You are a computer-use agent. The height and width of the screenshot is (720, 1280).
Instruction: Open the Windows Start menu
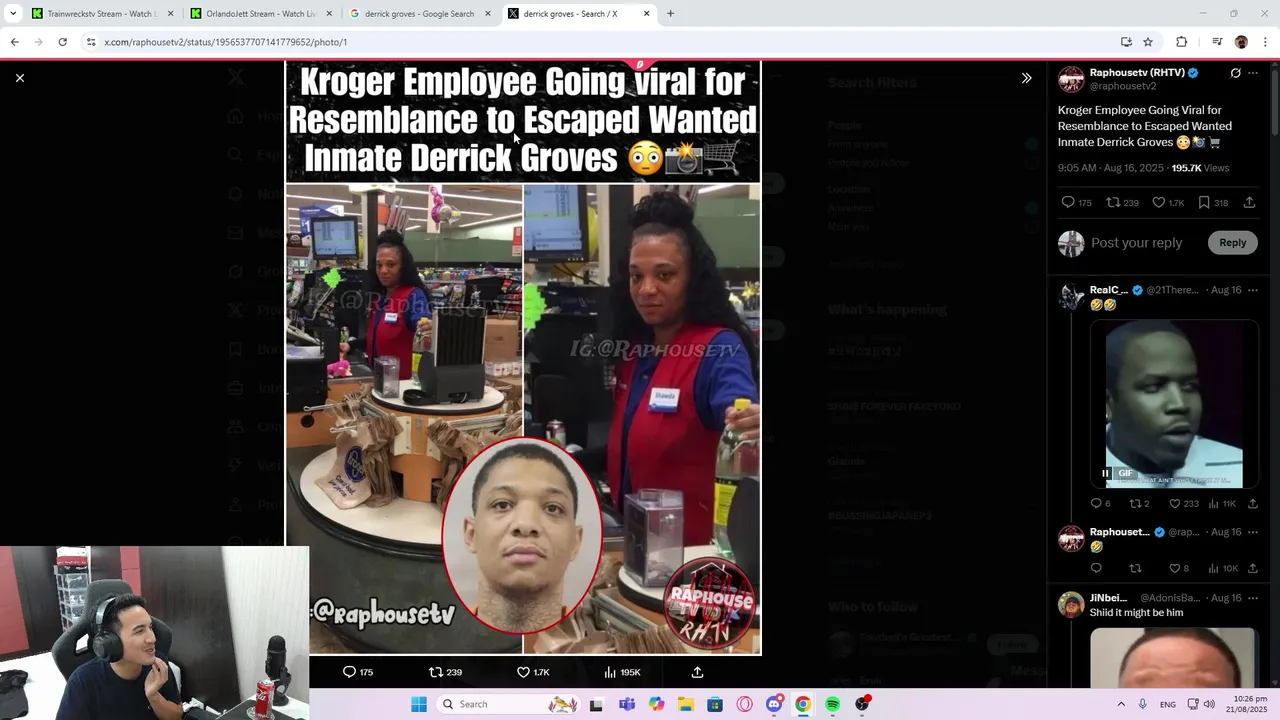(x=418, y=704)
